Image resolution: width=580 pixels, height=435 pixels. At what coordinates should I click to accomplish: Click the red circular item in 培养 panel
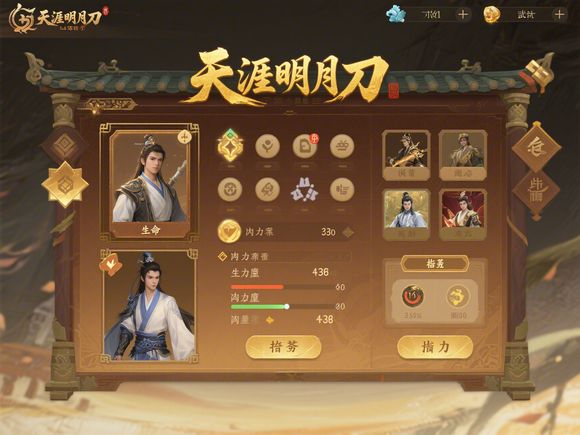(x=412, y=296)
